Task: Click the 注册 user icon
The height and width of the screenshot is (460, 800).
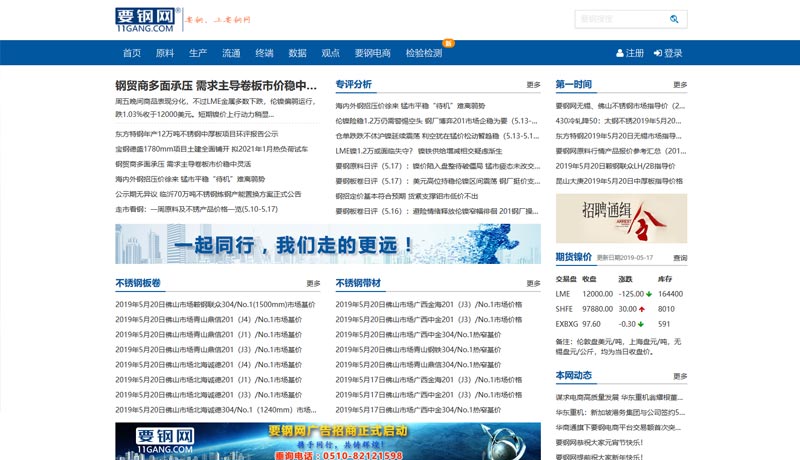Action: coord(620,54)
